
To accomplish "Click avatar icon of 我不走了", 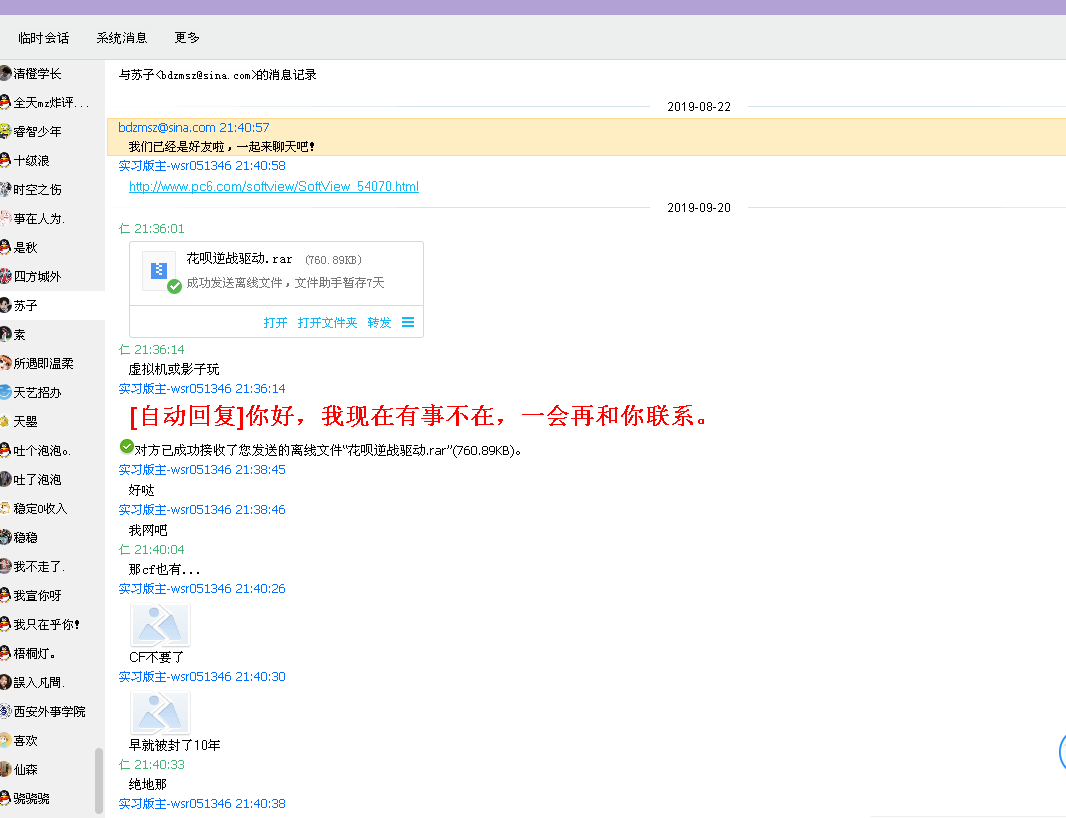I will coord(5,566).
